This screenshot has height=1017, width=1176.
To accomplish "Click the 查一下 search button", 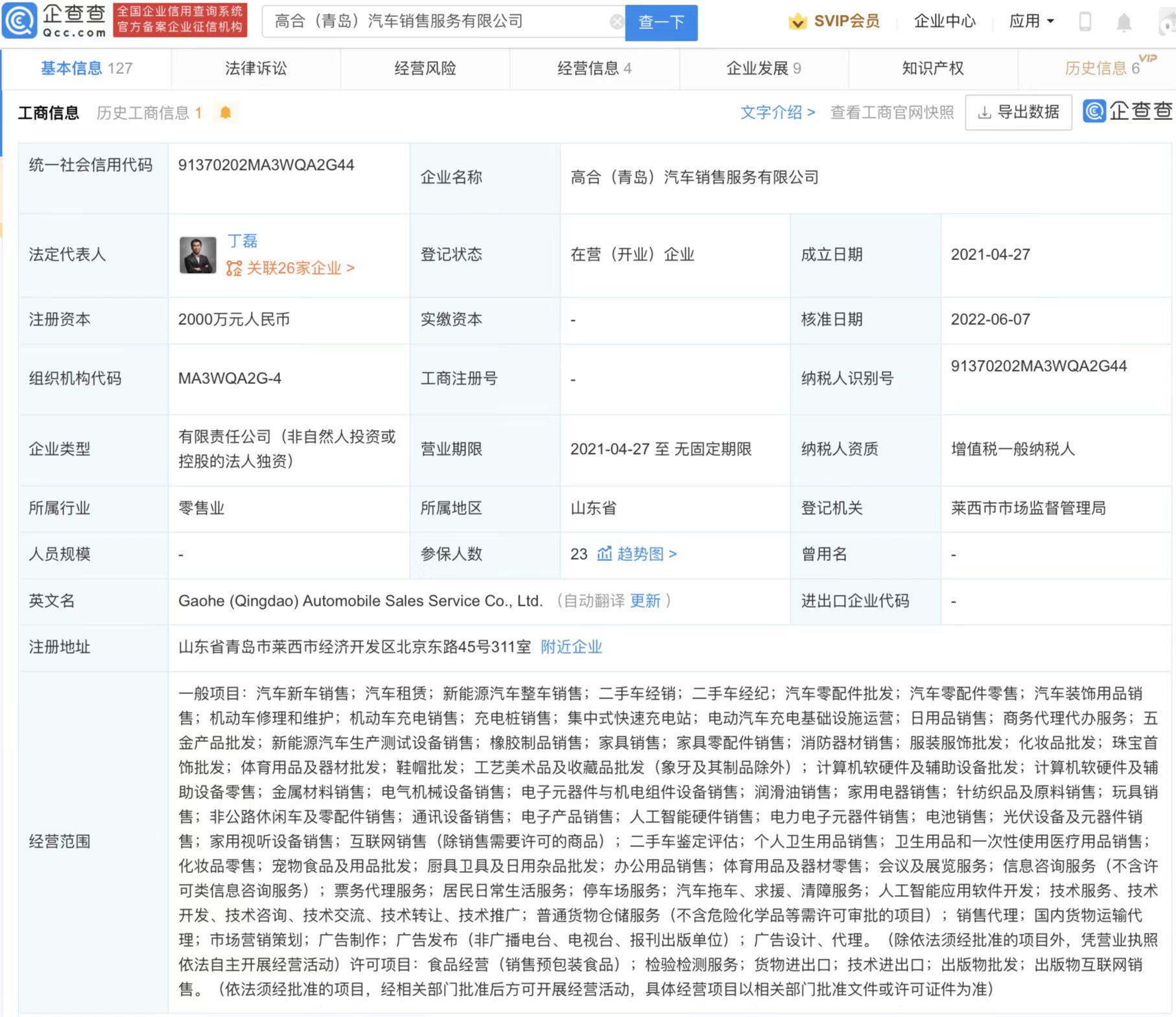I will coord(661,21).
